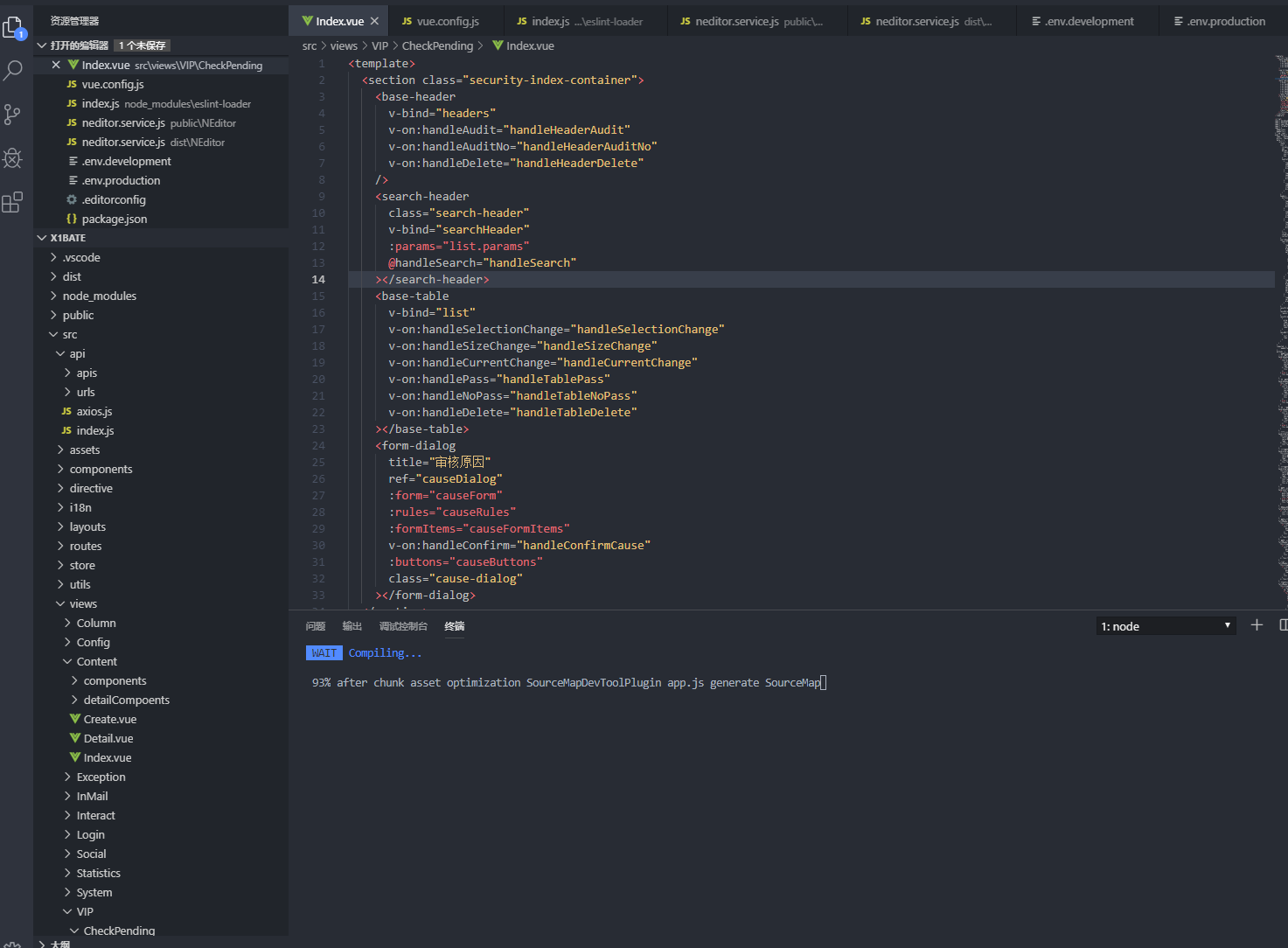Close Index.vue in the open editors list

[x=56, y=65]
